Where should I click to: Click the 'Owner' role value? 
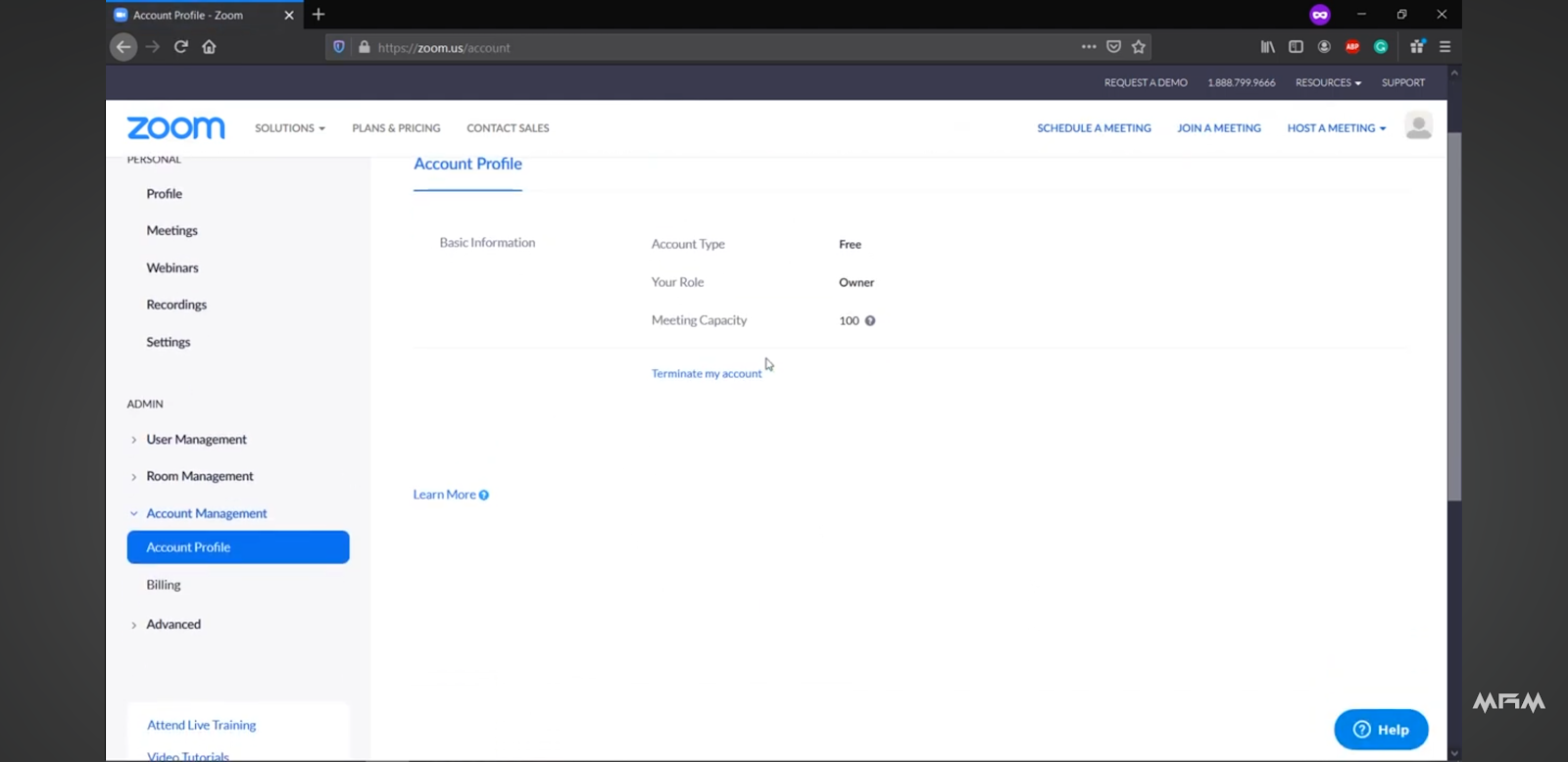click(x=857, y=283)
